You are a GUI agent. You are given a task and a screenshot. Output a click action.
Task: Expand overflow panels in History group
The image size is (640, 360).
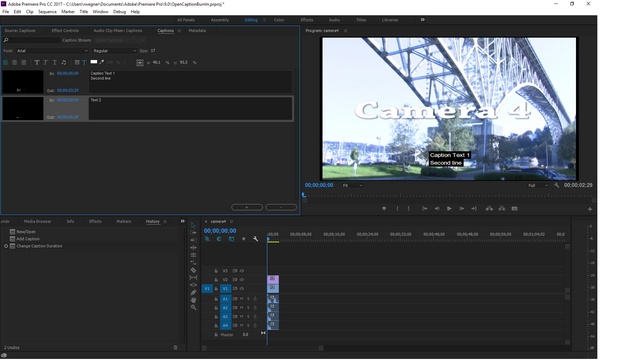pos(182,221)
